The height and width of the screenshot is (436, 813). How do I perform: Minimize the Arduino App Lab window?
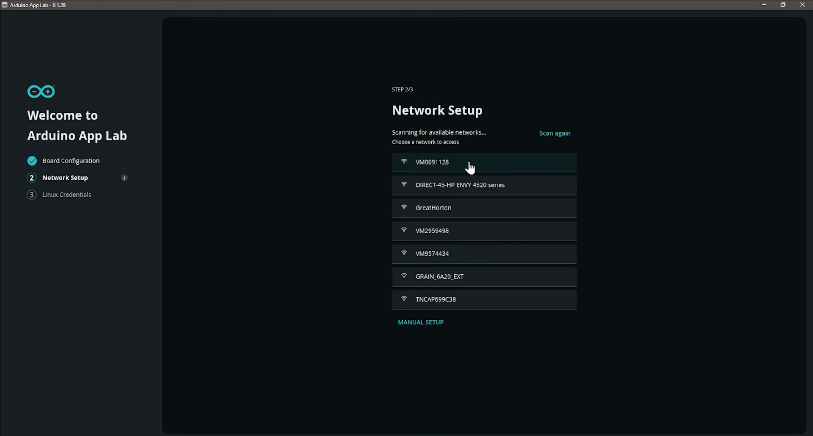(x=764, y=5)
